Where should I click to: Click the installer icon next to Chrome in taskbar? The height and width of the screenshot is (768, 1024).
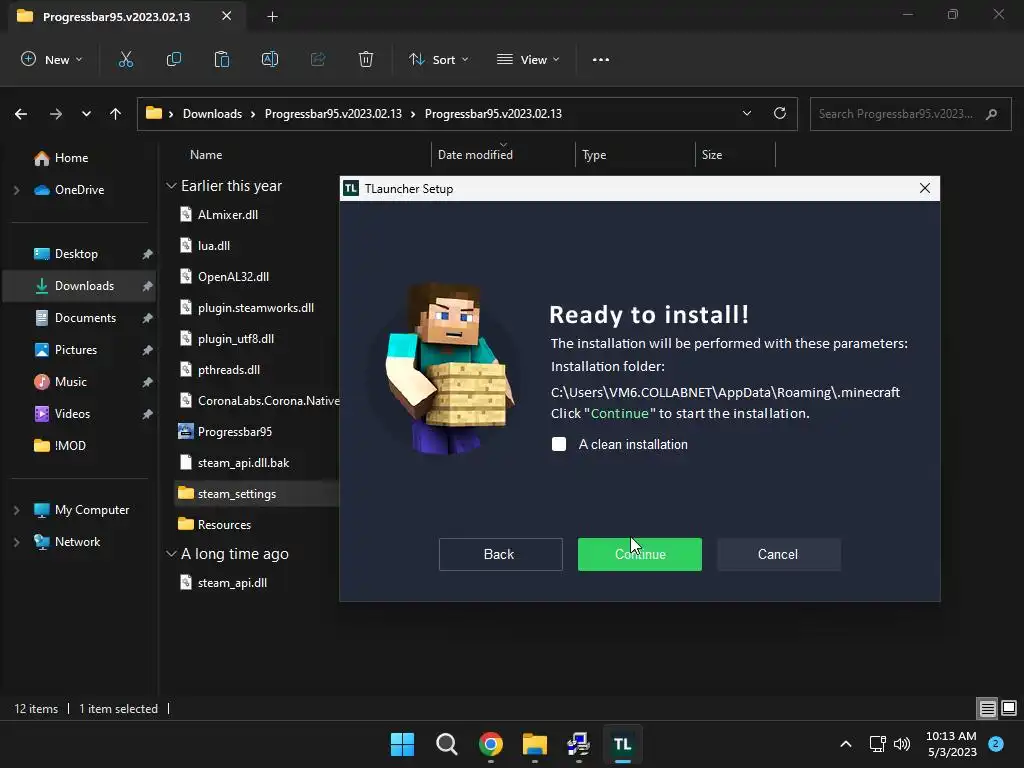(579, 744)
